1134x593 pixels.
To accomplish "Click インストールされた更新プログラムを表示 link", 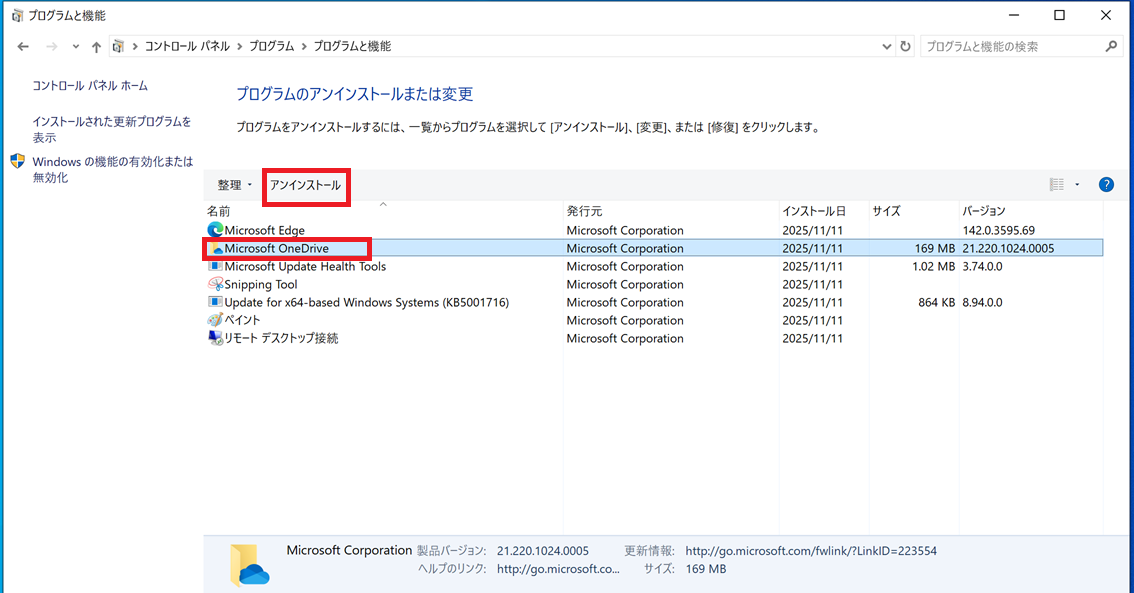I will [x=111, y=129].
